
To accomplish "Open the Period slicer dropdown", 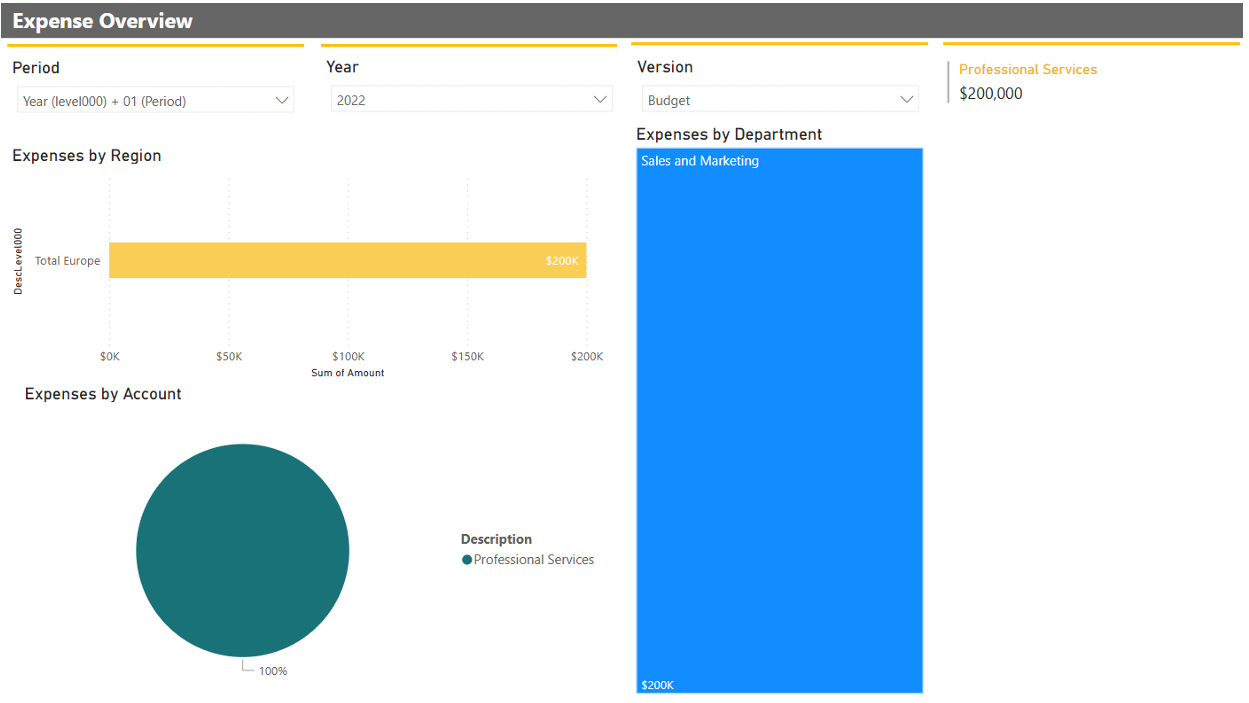I will 155,100.
